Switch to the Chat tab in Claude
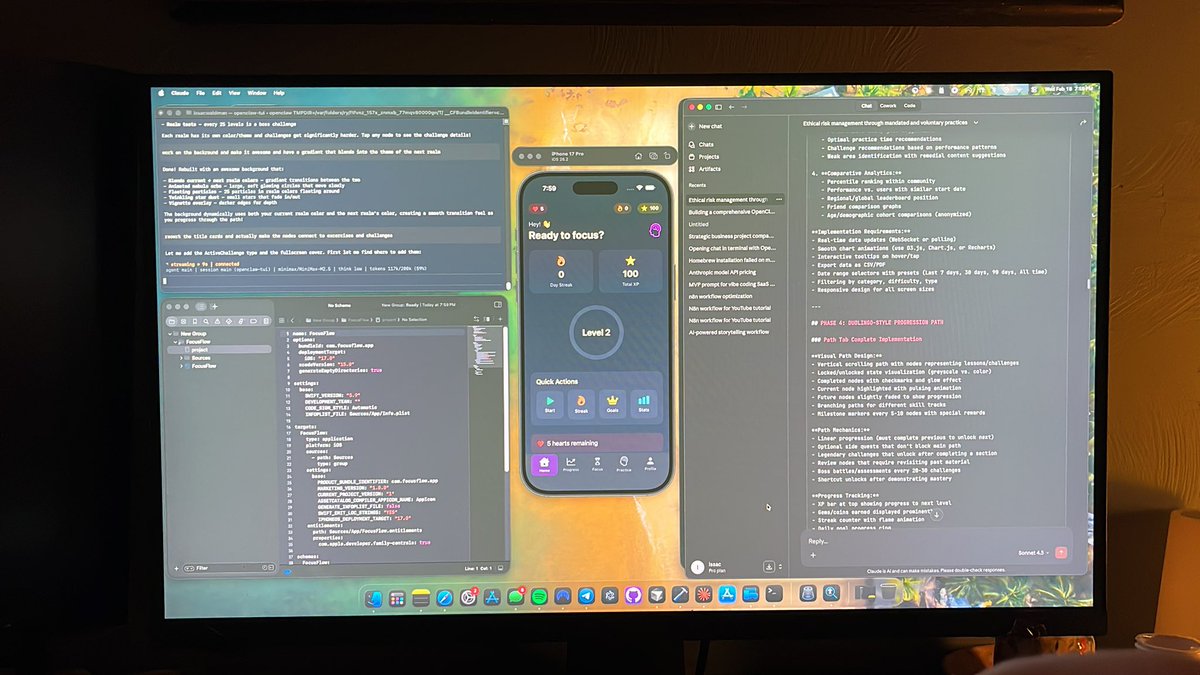Viewport: 1200px width, 675px height. tap(866, 105)
